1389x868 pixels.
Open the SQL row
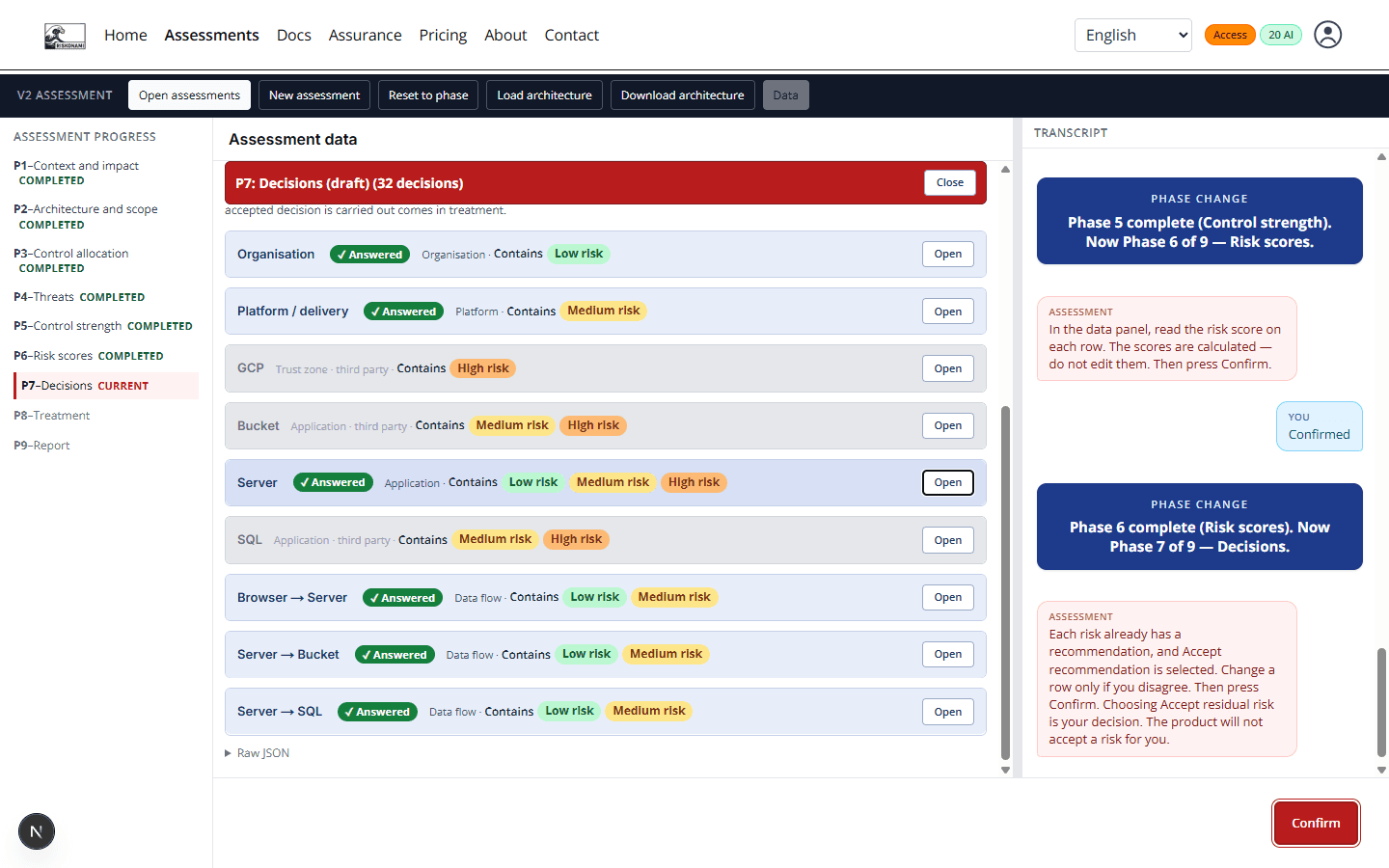[948, 540]
